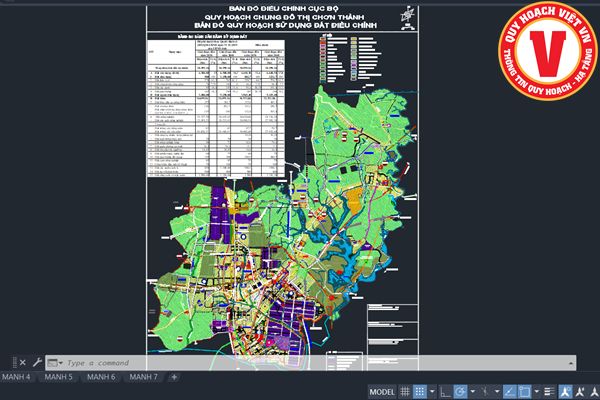
Task: Toggle snap mode in status bar
Action: pyautogui.click(x=420, y=391)
